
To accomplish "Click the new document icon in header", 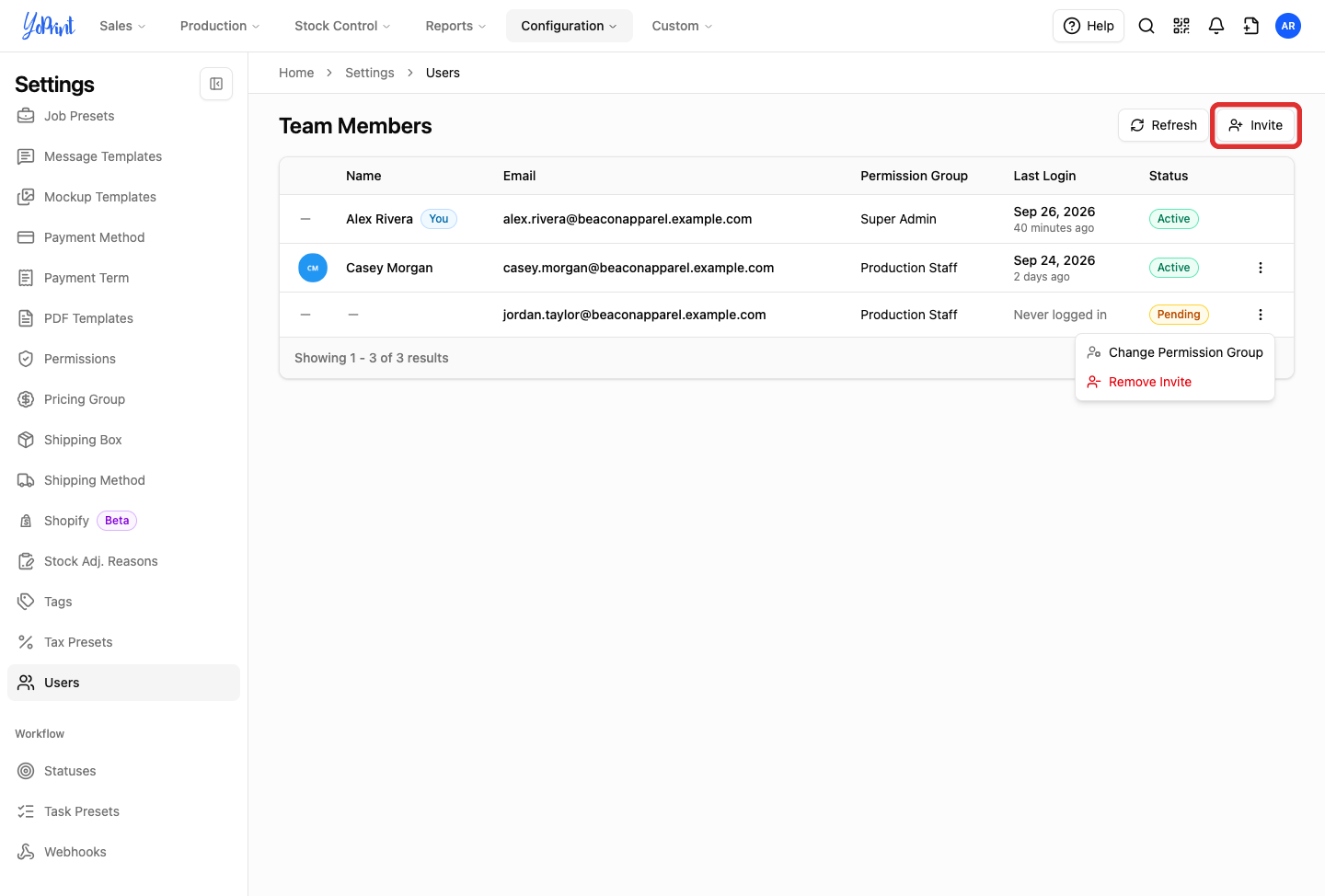I will point(1251,26).
